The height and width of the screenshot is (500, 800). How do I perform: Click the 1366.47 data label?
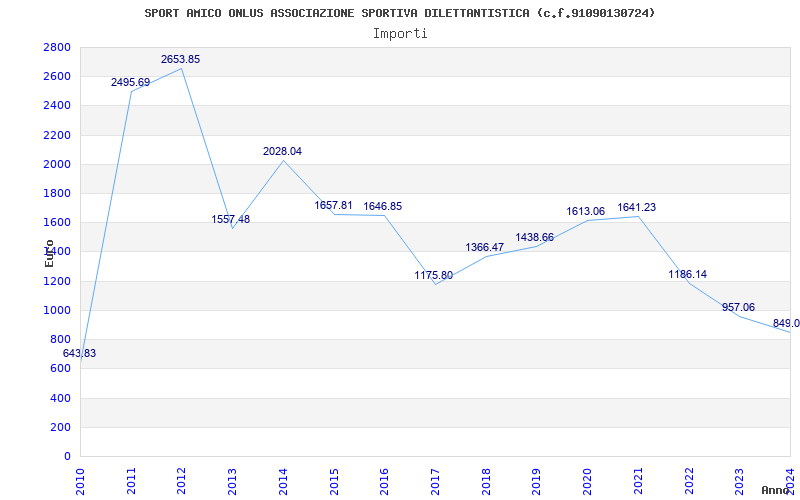(x=485, y=247)
